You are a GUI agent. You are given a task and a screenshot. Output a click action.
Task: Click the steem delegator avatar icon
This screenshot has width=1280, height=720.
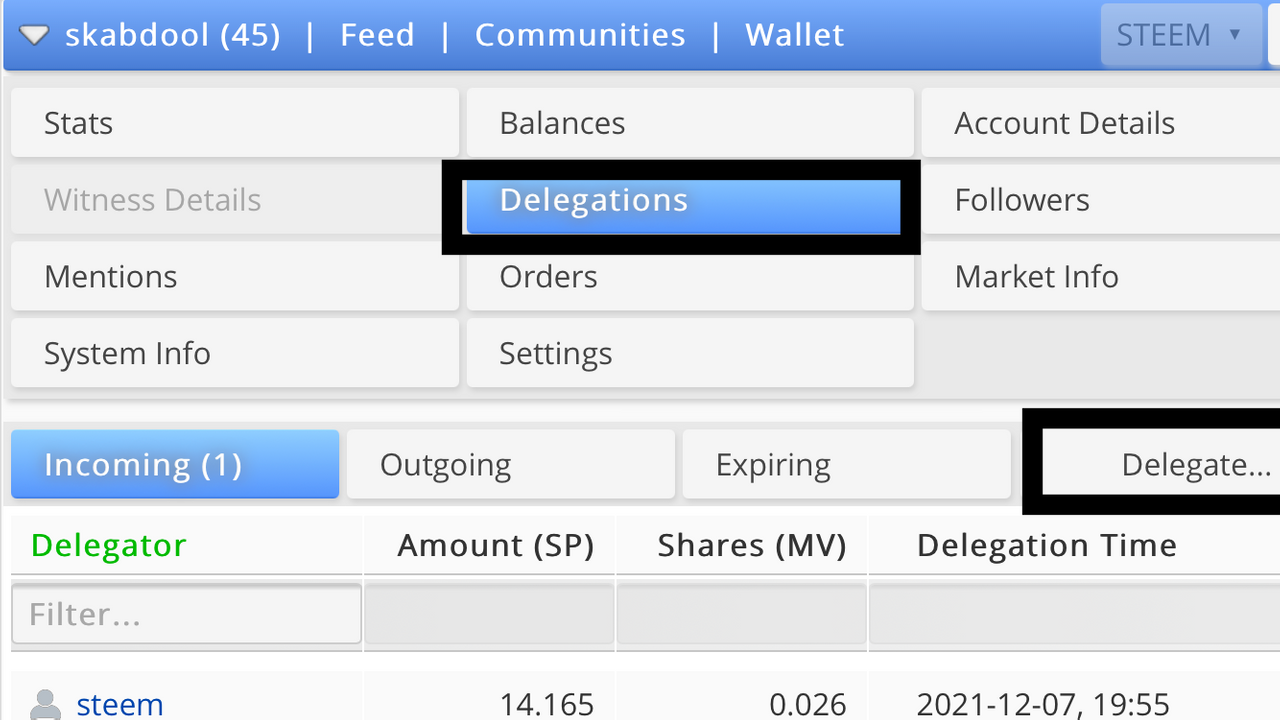point(45,705)
